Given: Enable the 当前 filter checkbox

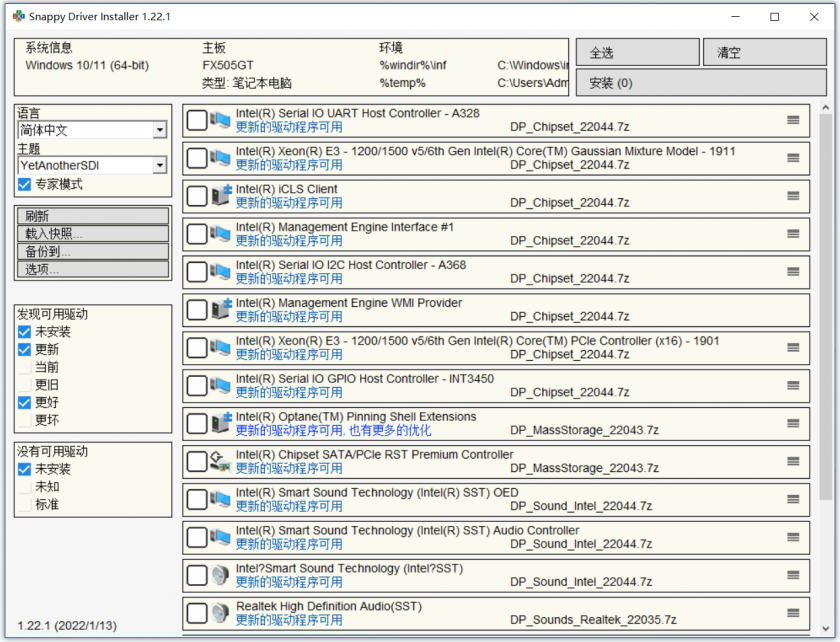Looking at the screenshot, I should (x=25, y=367).
